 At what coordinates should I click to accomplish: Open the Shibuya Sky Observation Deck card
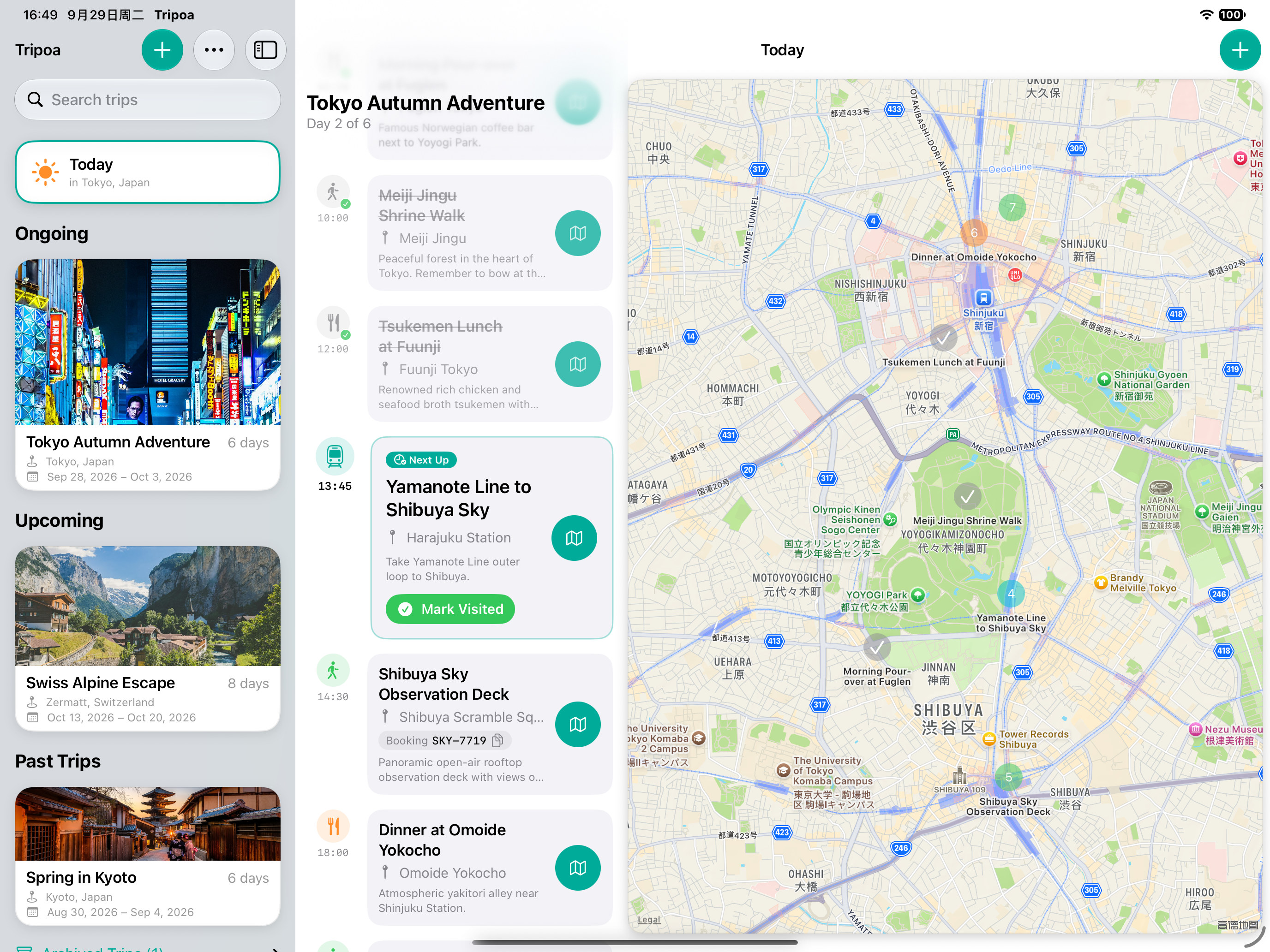tap(490, 724)
